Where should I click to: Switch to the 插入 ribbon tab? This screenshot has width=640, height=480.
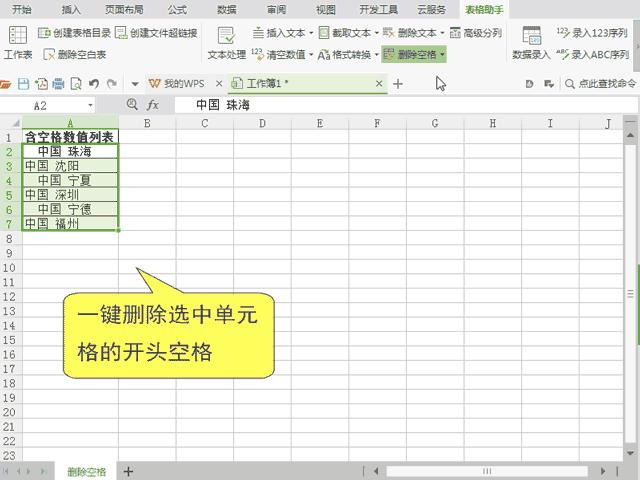(71, 9)
